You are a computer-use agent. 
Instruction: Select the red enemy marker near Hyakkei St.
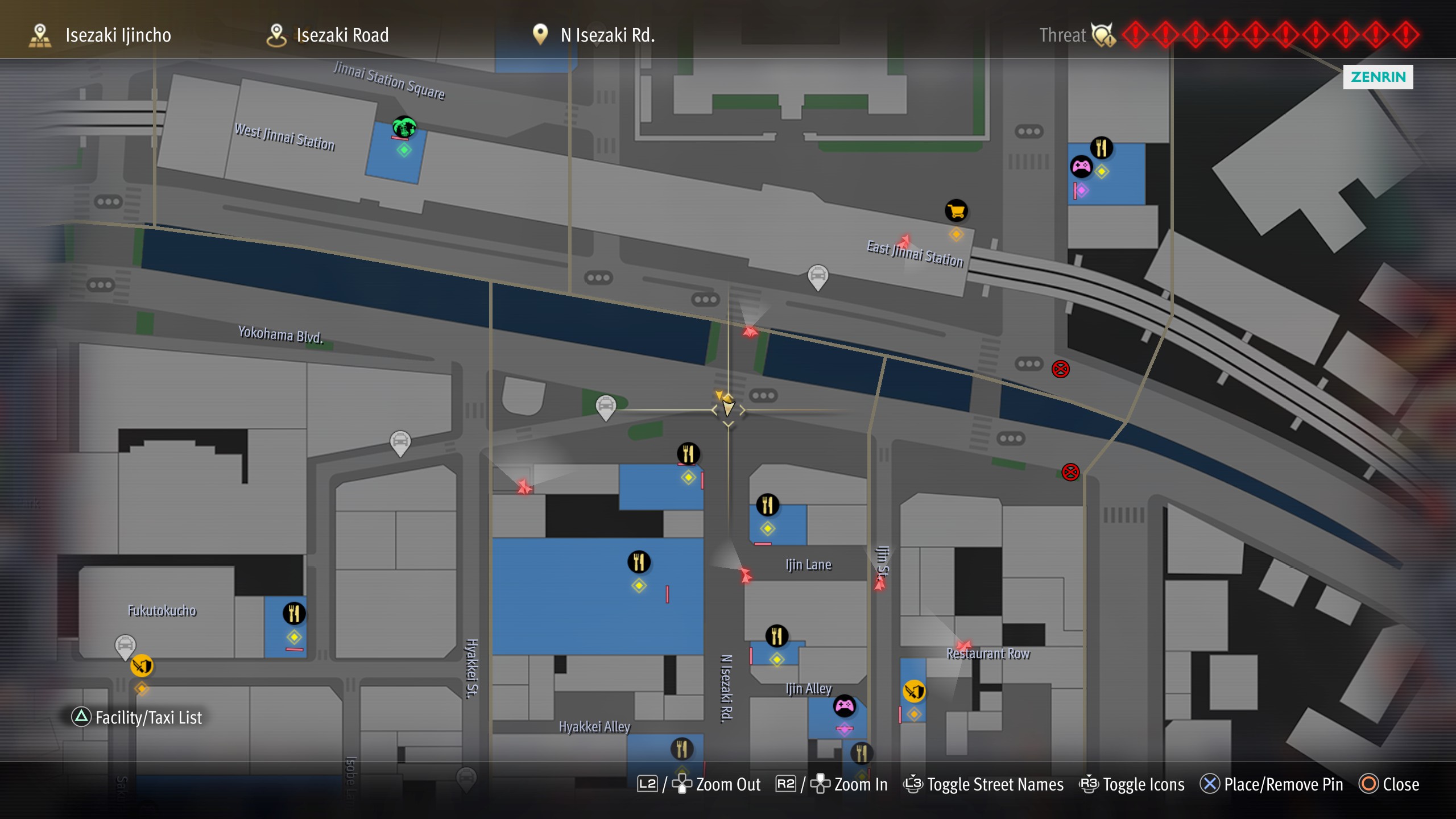tap(524, 487)
